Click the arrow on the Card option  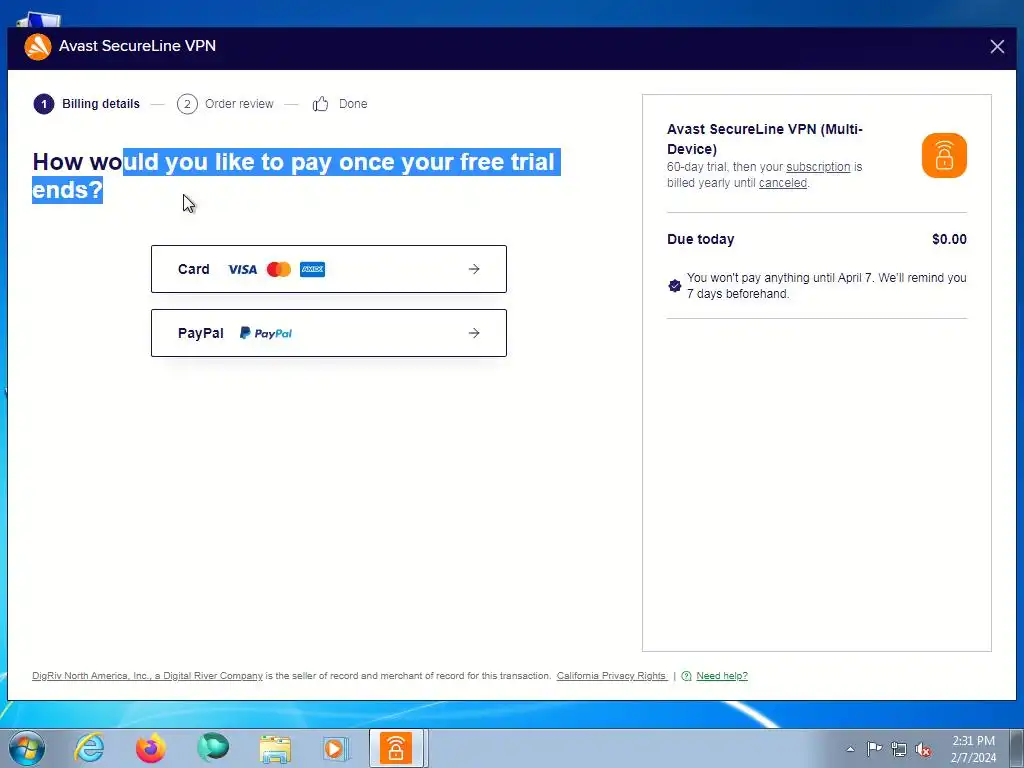pyautogui.click(x=474, y=269)
